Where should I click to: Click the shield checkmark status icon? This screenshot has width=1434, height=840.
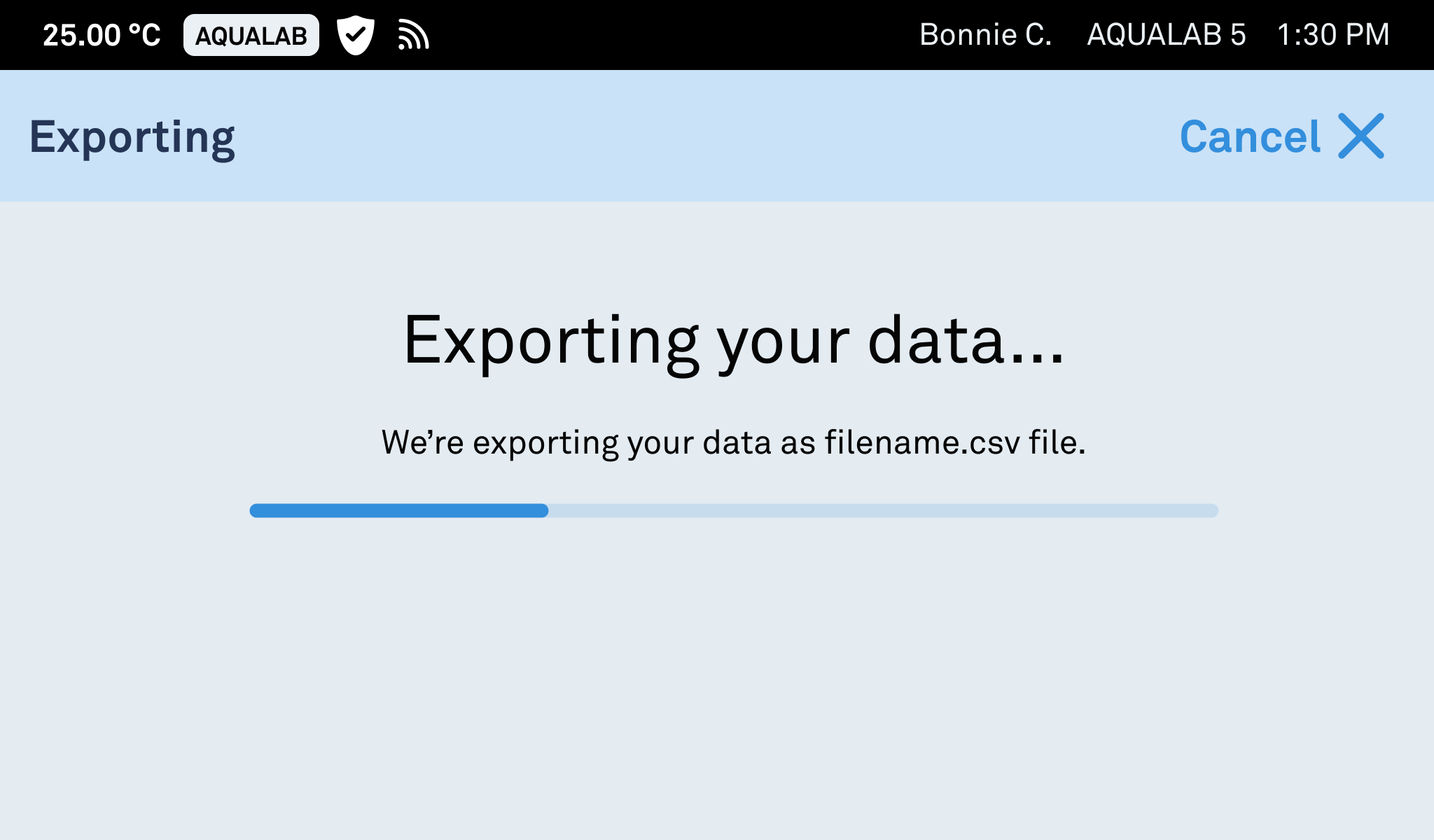pos(356,35)
